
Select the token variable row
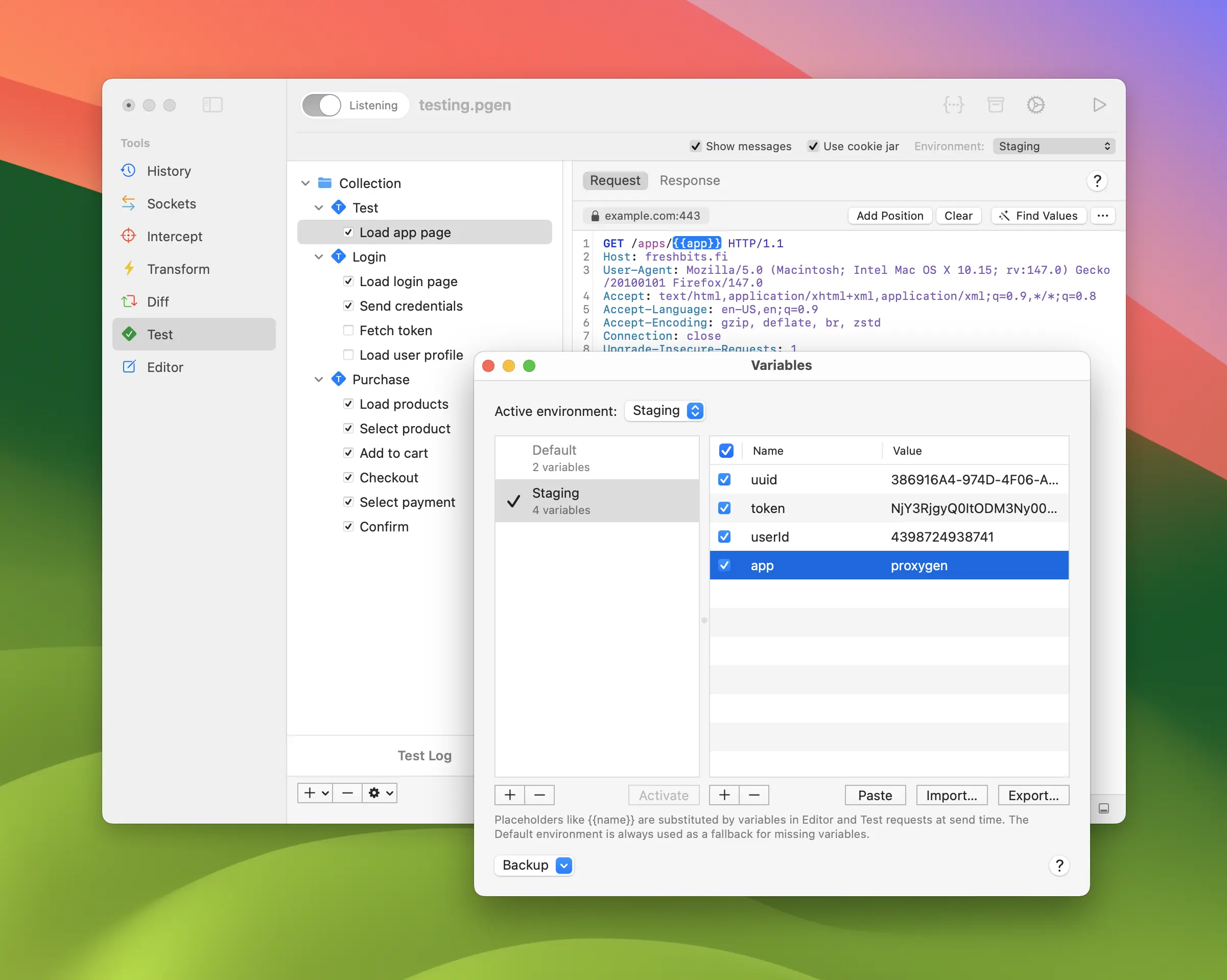tap(888, 508)
